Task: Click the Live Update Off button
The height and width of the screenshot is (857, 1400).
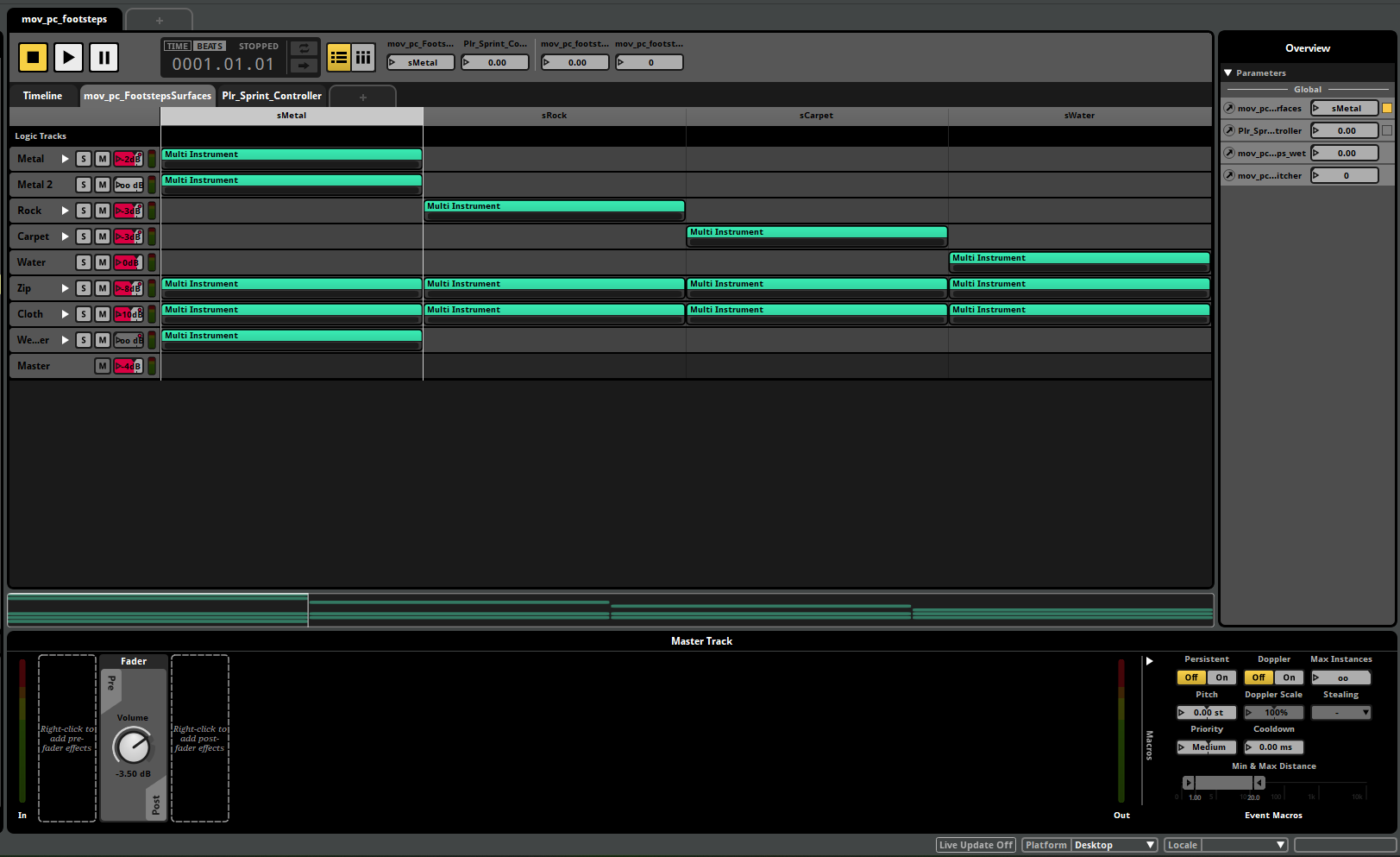Action: (976, 845)
